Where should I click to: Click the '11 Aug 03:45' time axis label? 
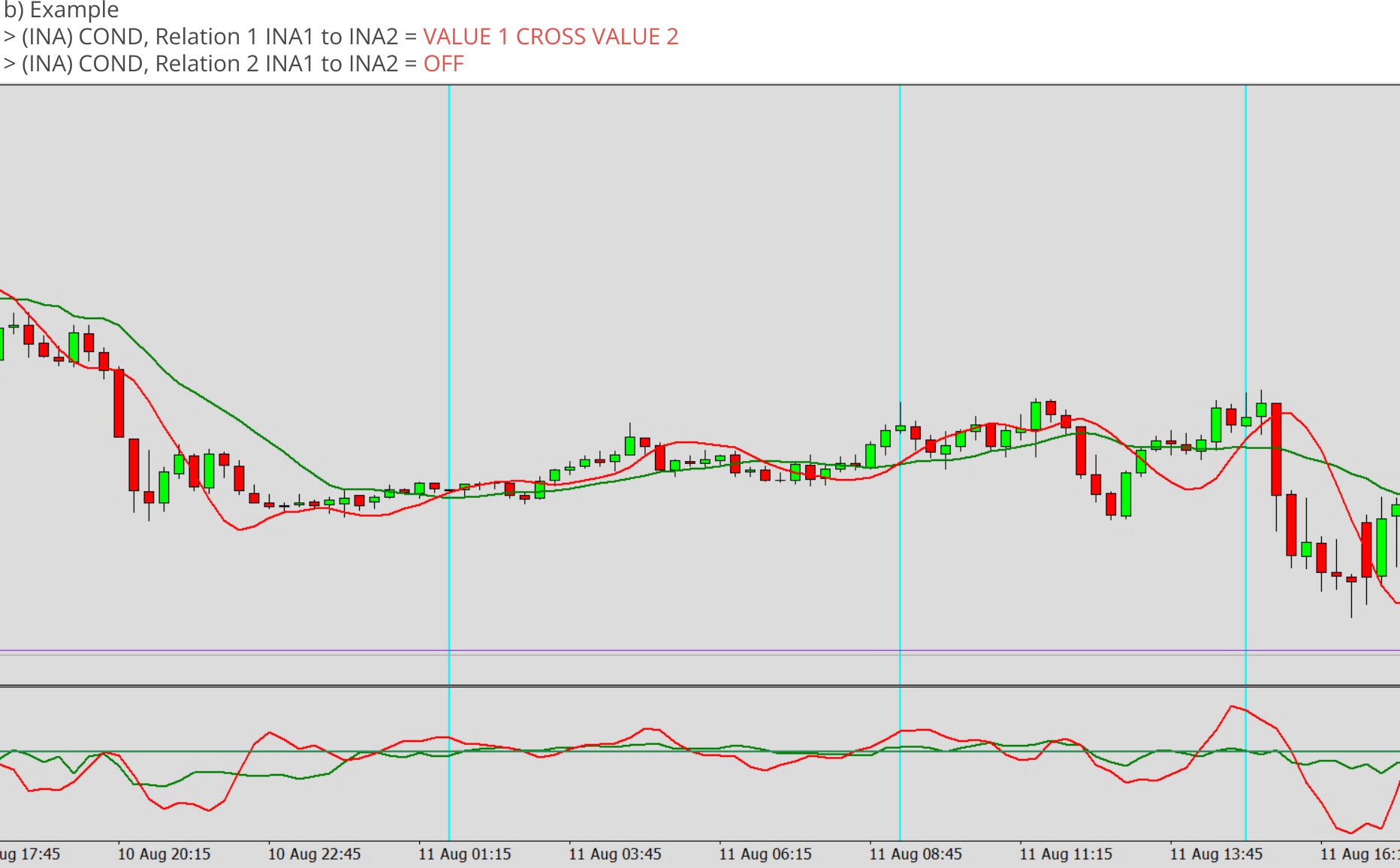tap(614, 854)
